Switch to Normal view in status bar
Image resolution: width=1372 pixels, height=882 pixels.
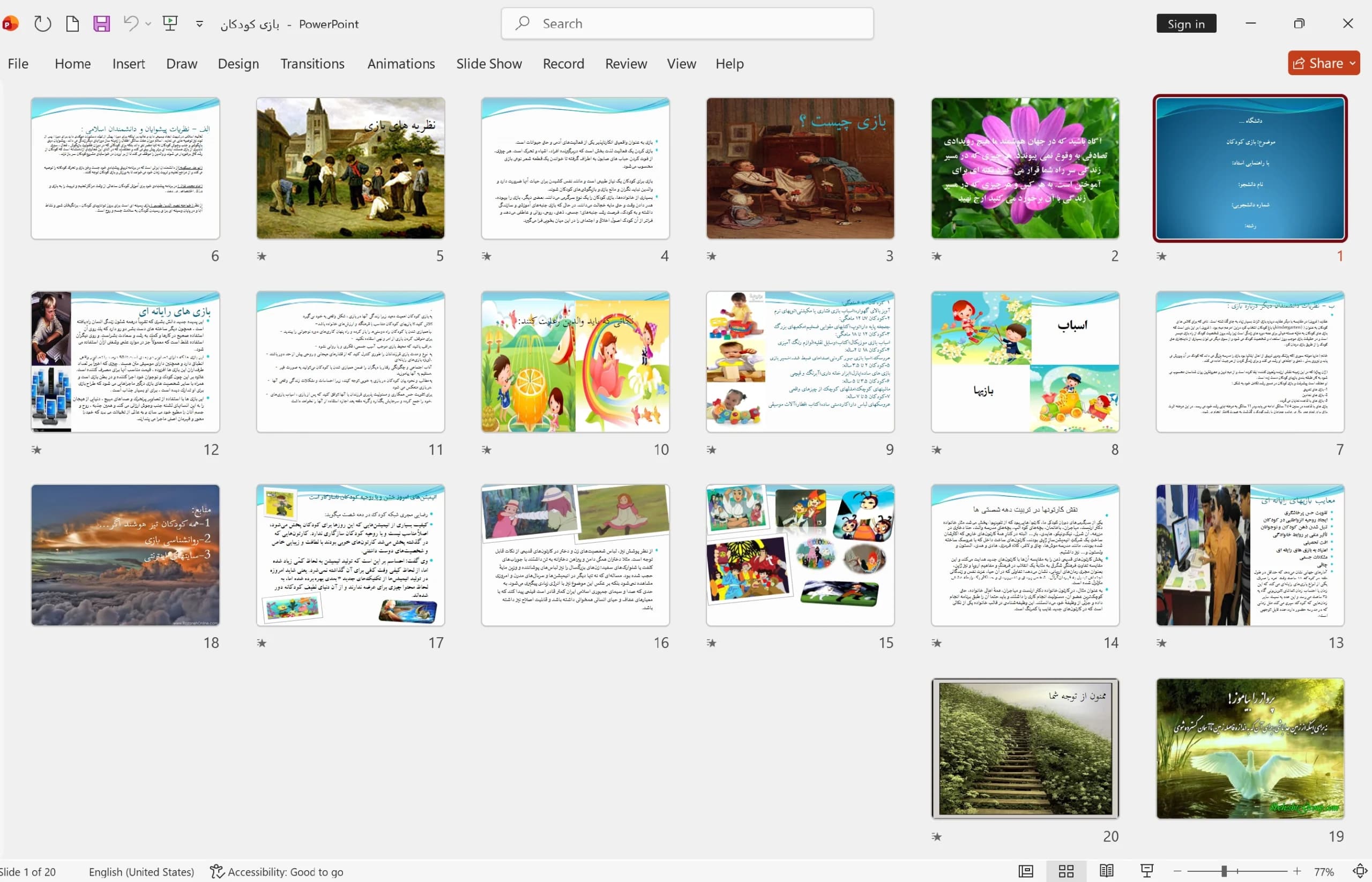[x=1025, y=871]
